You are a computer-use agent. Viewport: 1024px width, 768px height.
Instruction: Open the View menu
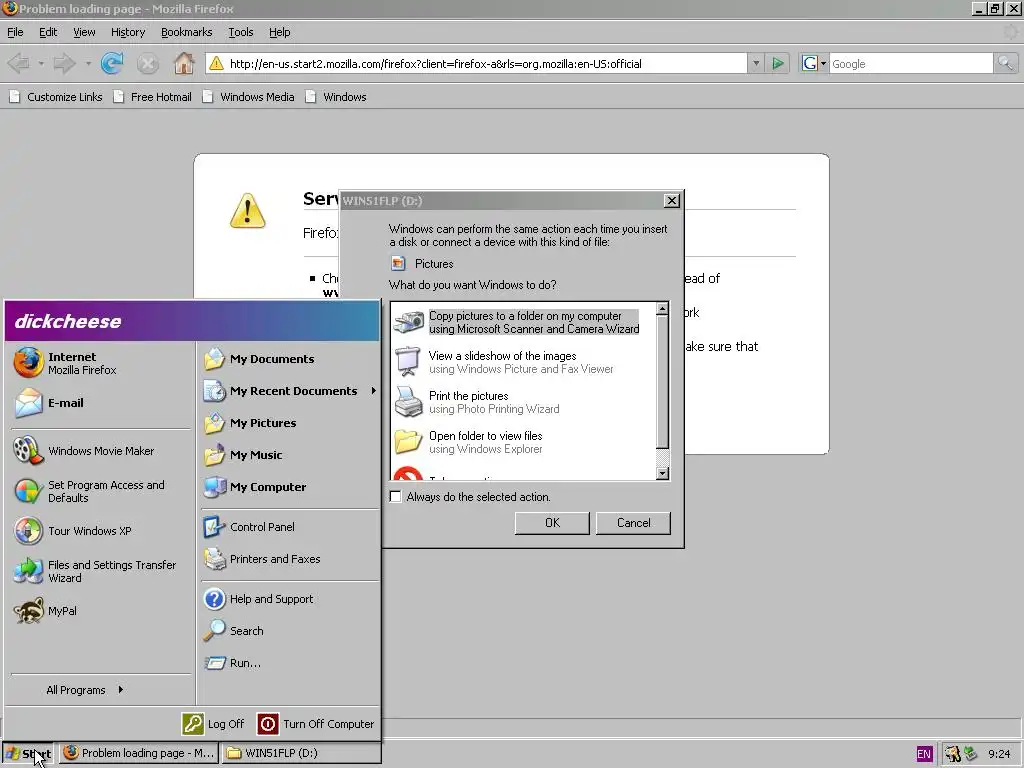tap(84, 32)
